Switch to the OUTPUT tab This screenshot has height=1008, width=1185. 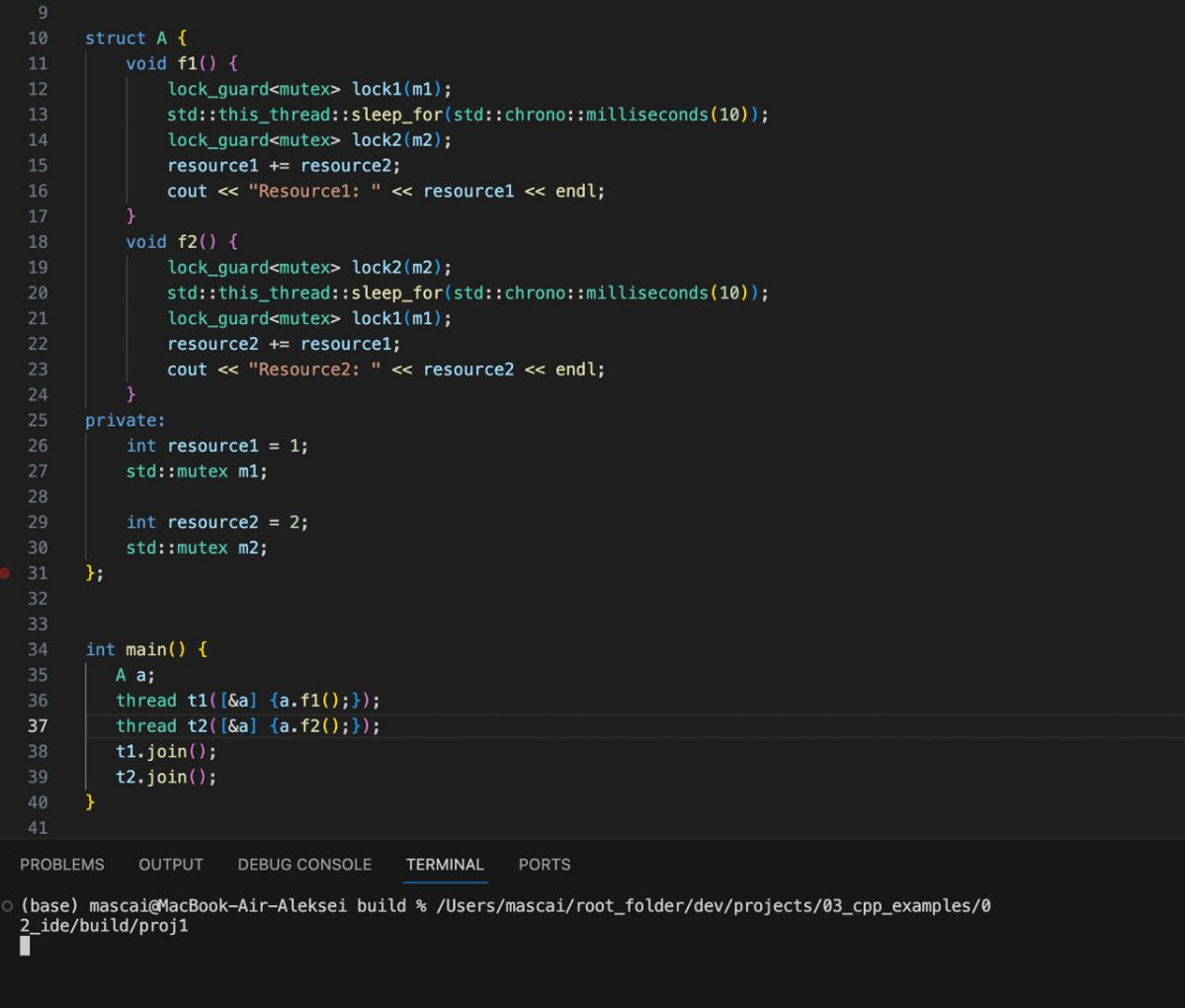point(171,865)
